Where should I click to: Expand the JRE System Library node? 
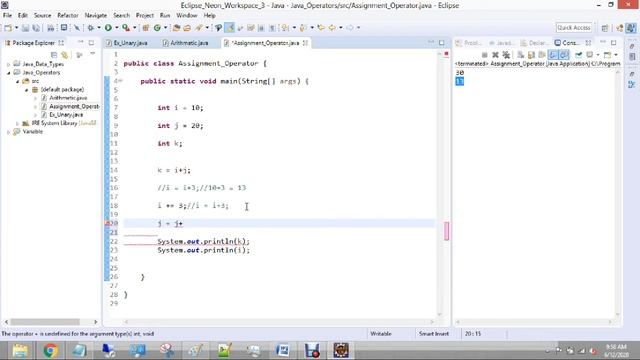(17, 123)
